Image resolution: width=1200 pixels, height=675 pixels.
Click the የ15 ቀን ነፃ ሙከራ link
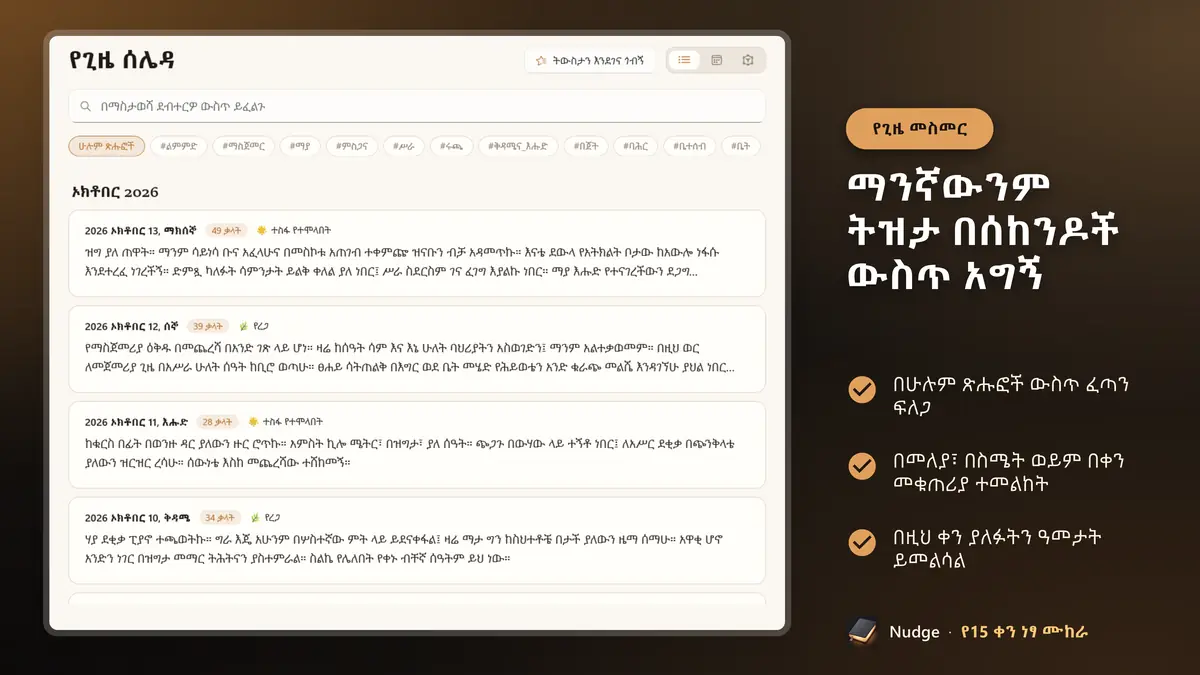[1023, 632]
